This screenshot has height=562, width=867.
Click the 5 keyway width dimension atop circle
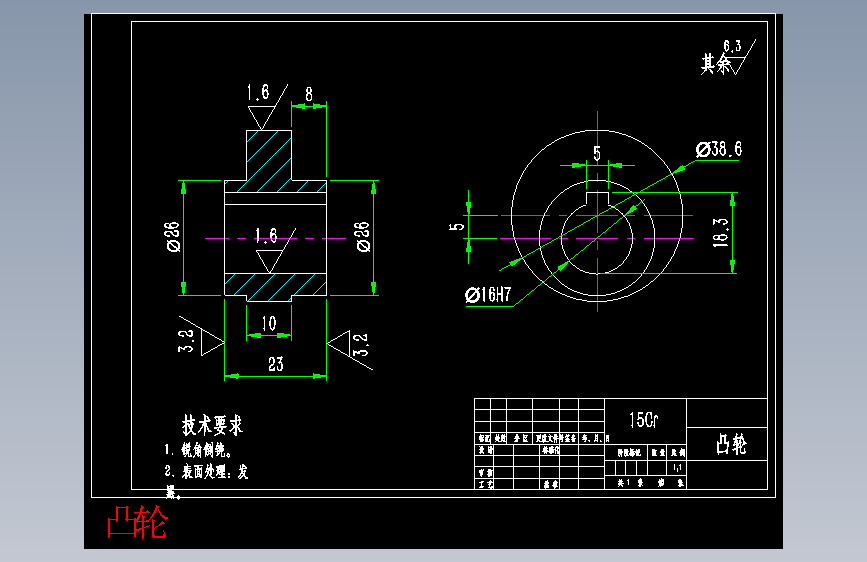tap(597, 153)
